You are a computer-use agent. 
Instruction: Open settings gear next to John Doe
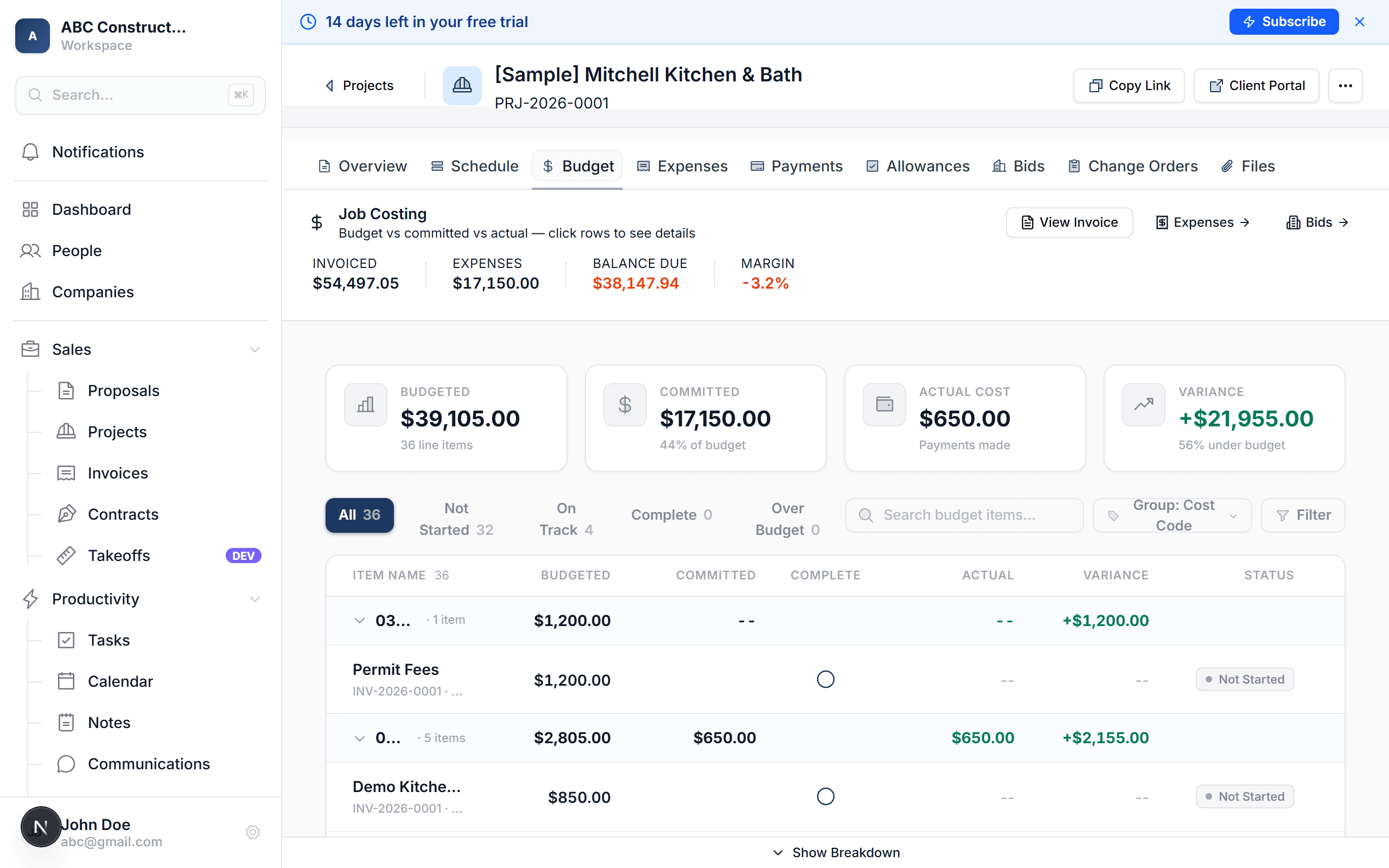tap(252, 832)
